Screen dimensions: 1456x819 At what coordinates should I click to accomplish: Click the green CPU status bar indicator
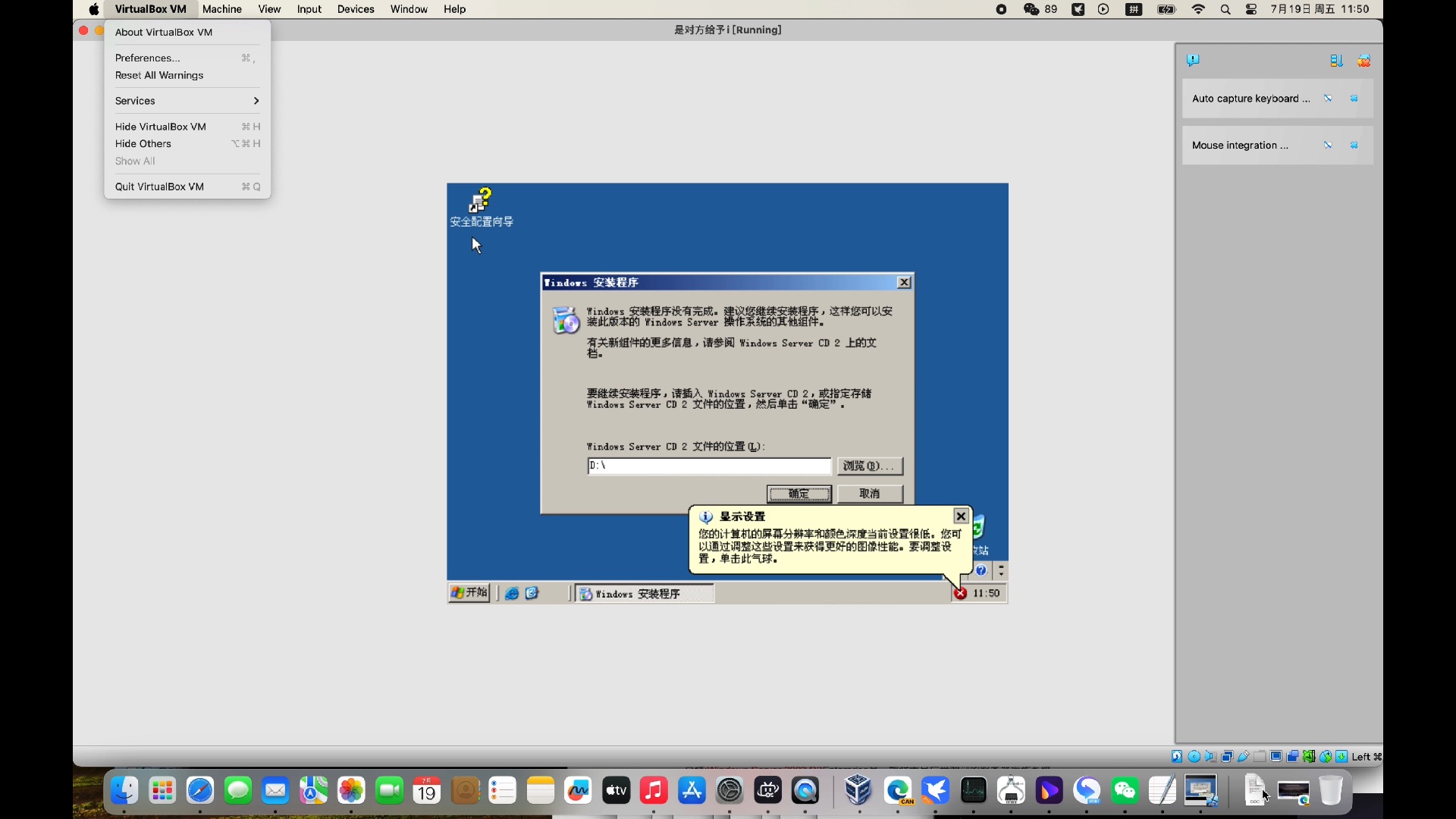tap(1310, 756)
